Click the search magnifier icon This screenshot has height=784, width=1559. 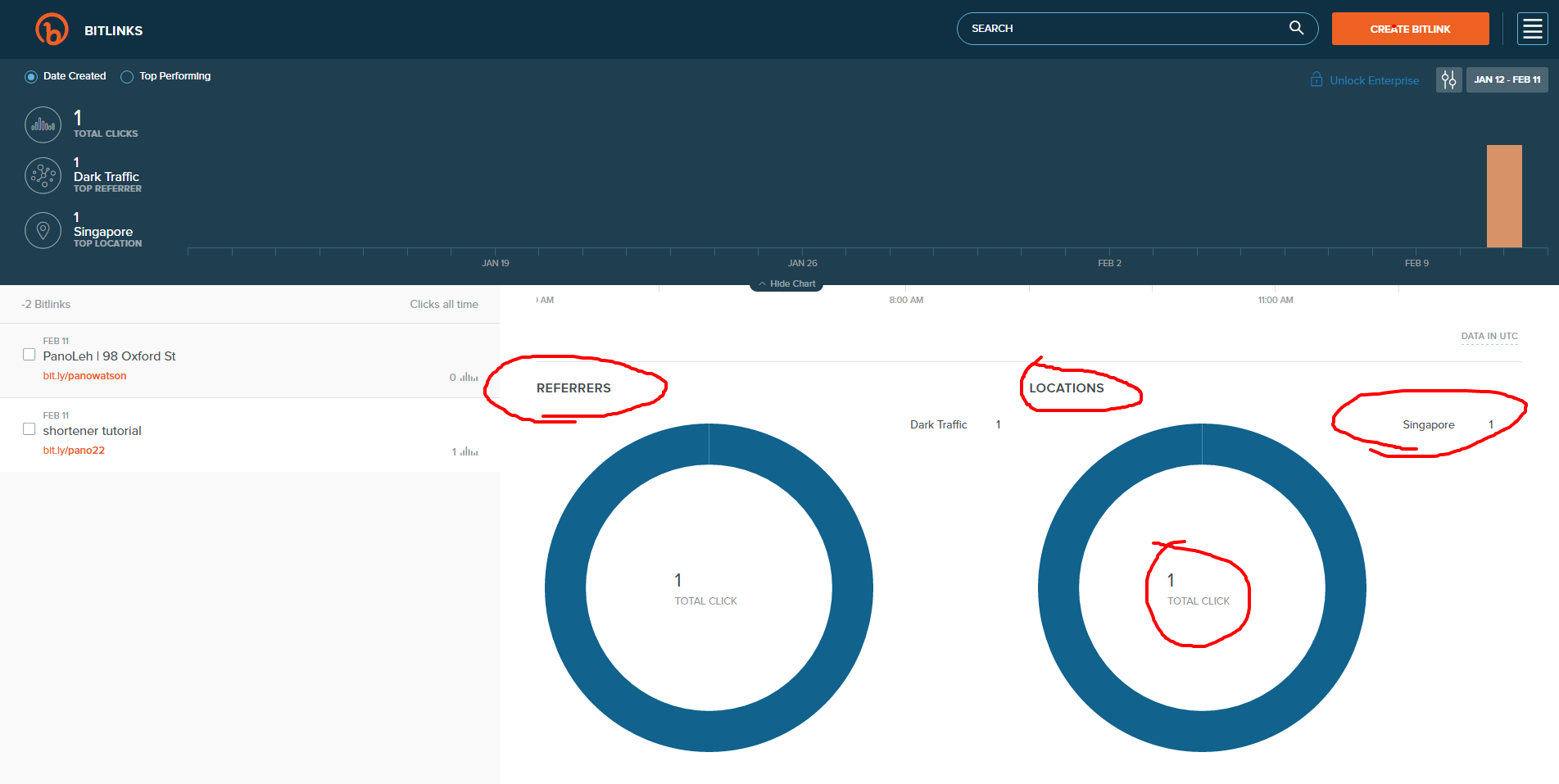1296,28
